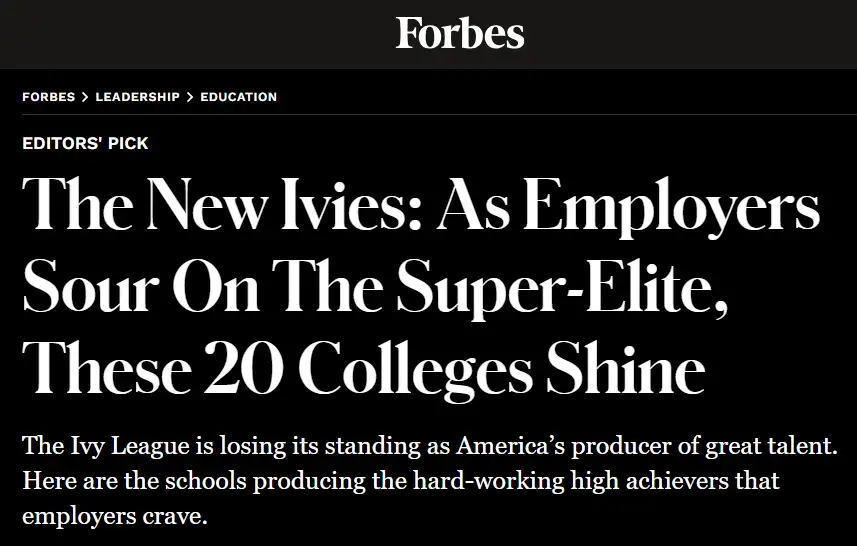This screenshot has width=857, height=546.
Task: Click the Forbes logo in the header
Action: click(460, 33)
